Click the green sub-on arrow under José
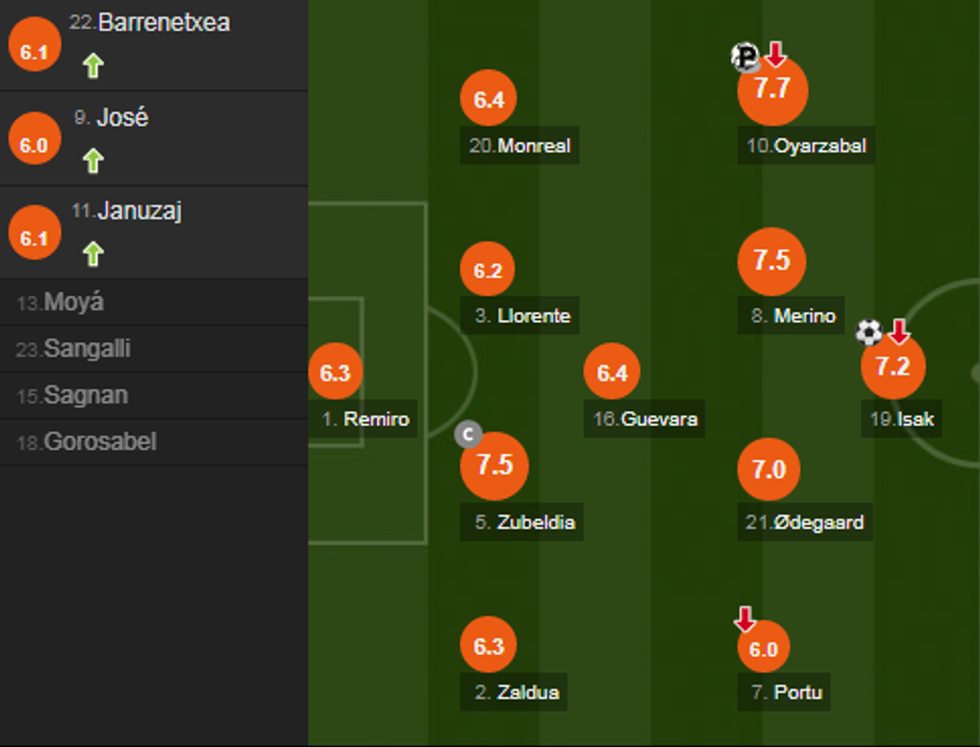Screen dimensions: 980x747 [x=93, y=161]
